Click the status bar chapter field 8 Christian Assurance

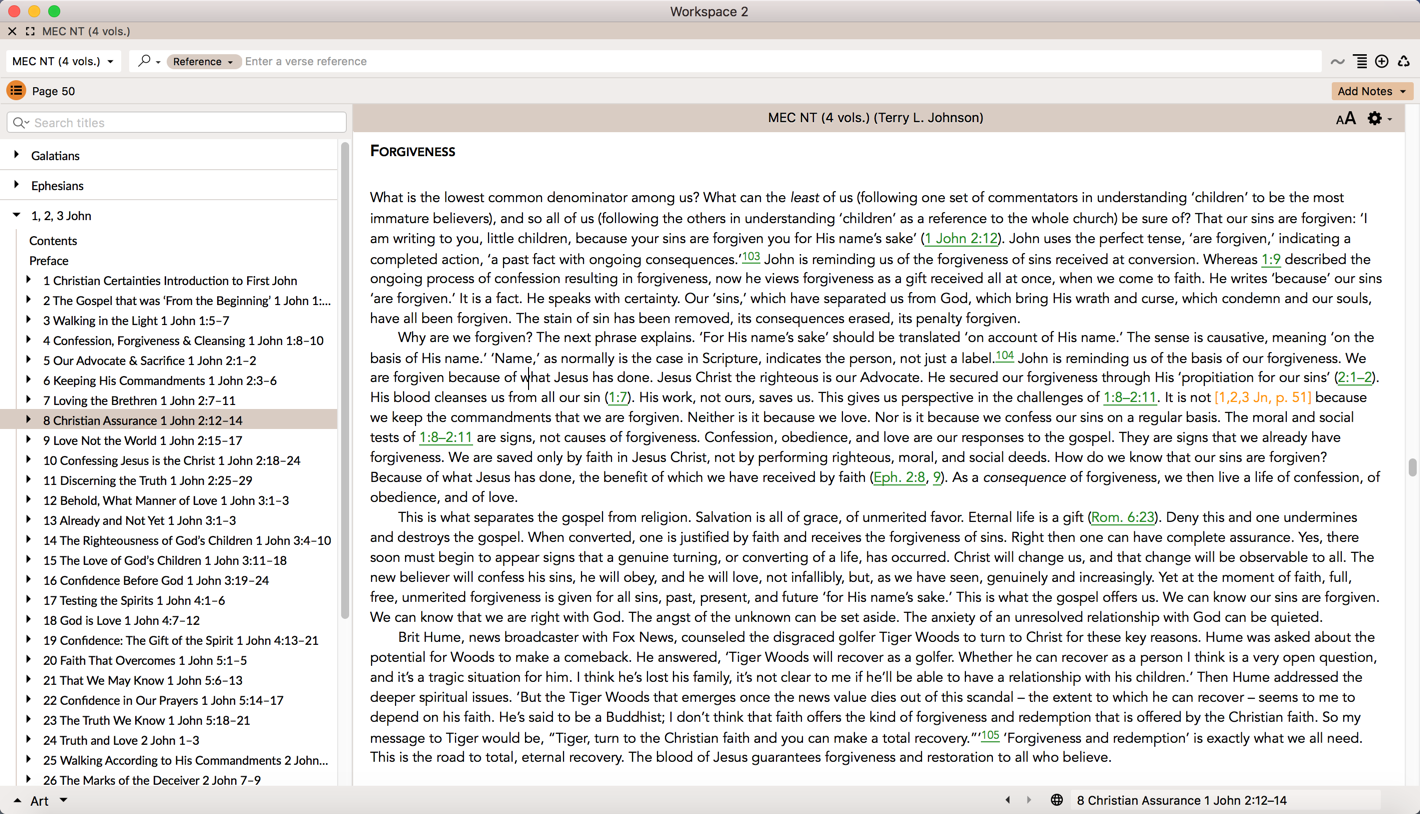point(1226,800)
